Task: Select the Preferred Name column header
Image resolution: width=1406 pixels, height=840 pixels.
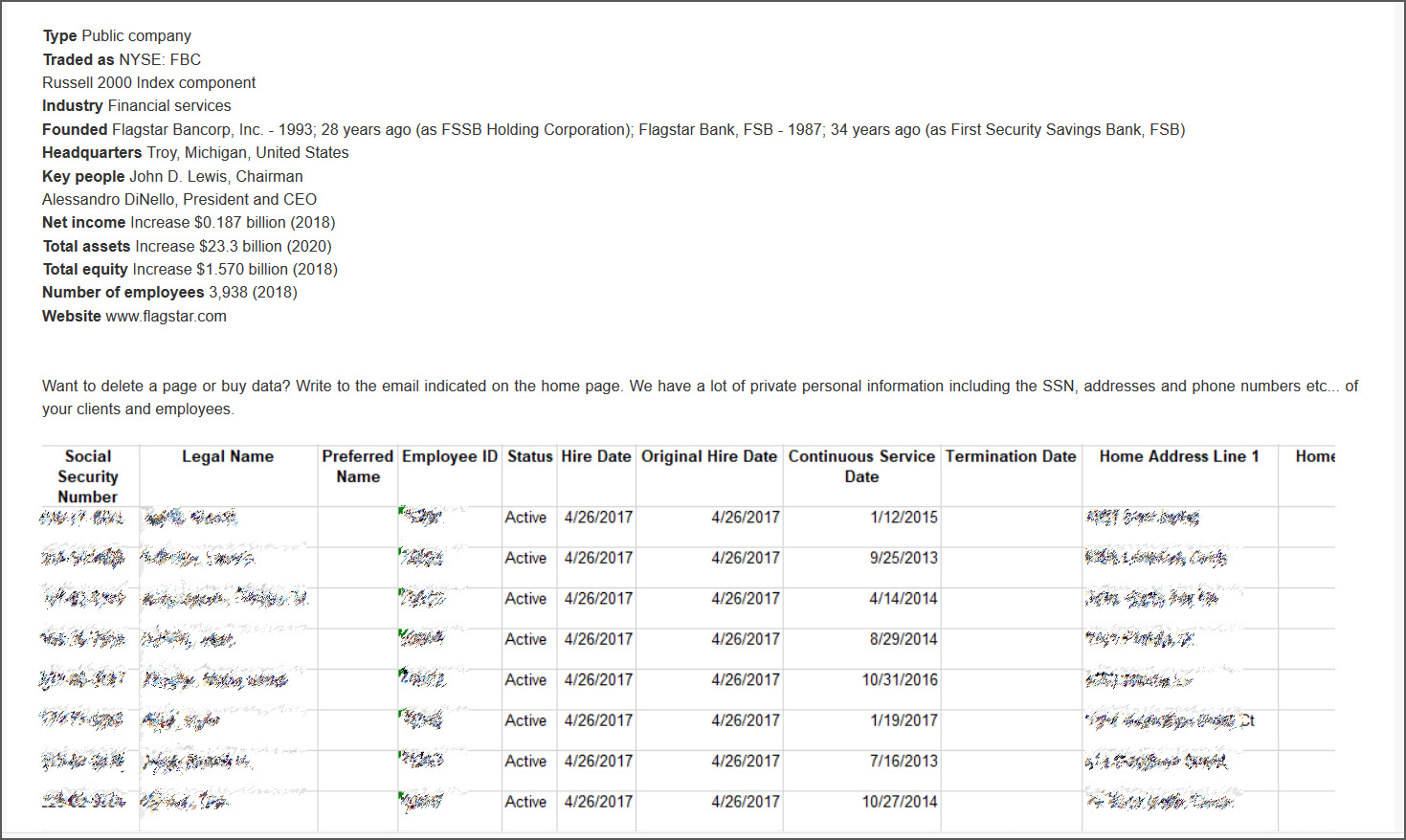Action: (358, 467)
